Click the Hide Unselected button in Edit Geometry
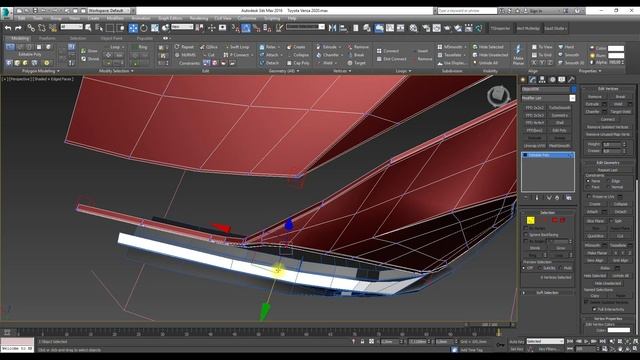This screenshot has width=640, height=360. (x=608, y=283)
